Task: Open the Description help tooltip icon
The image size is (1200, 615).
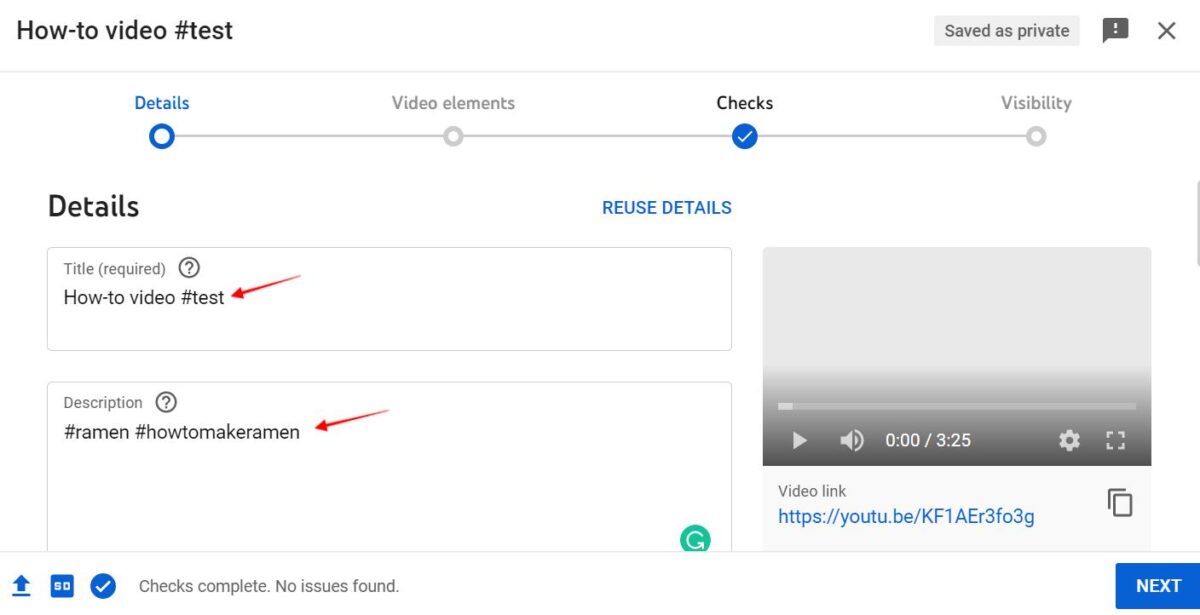Action: click(x=165, y=402)
